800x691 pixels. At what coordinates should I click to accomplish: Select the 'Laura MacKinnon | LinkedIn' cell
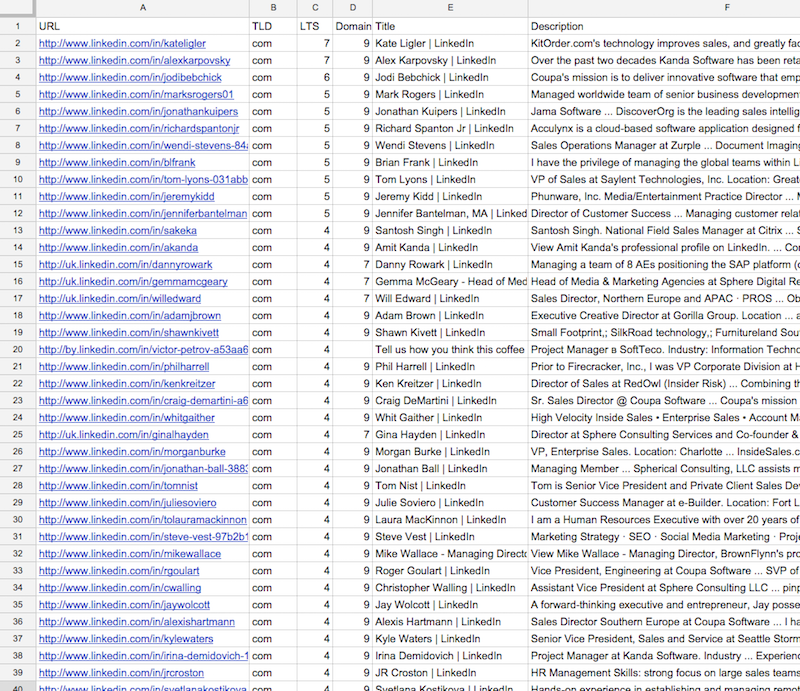(x=451, y=520)
